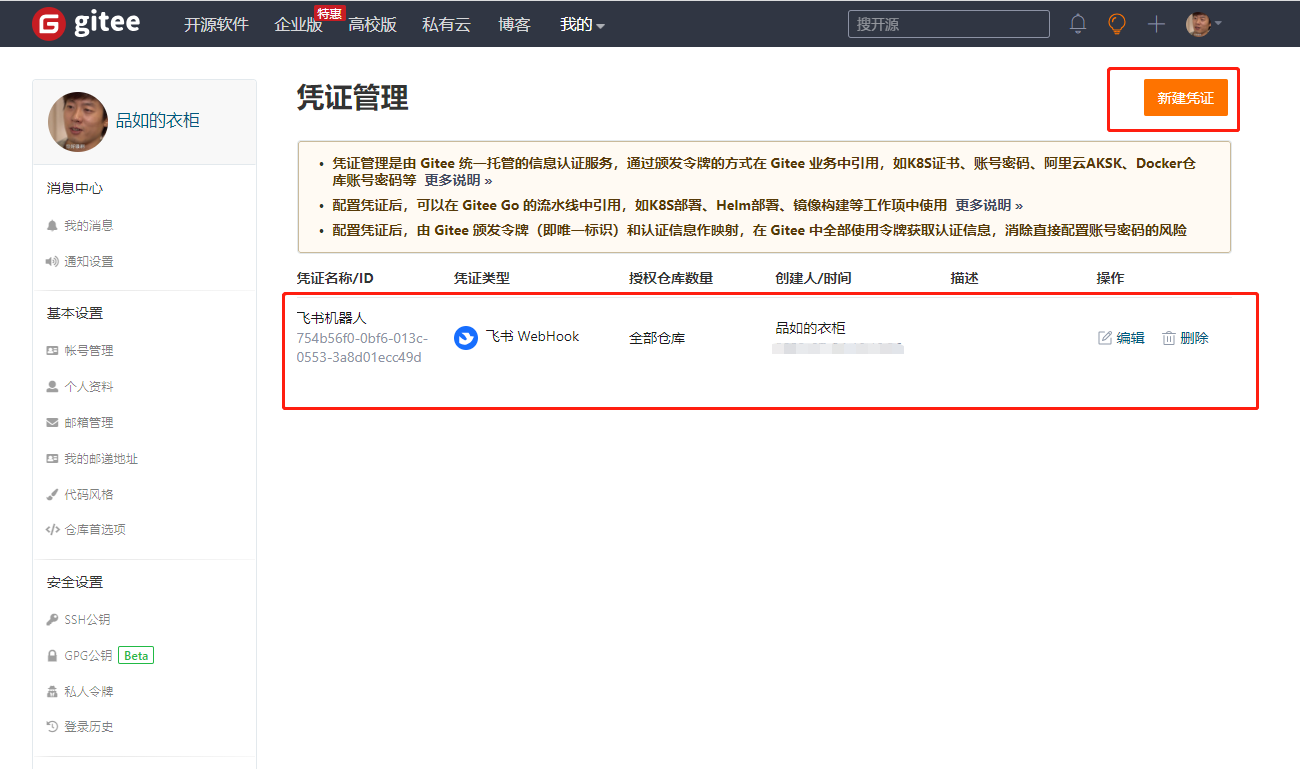The image size is (1300, 769).
Task: Open 代码风格 in sidebar
Action: pyautogui.click(x=89, y=495)
